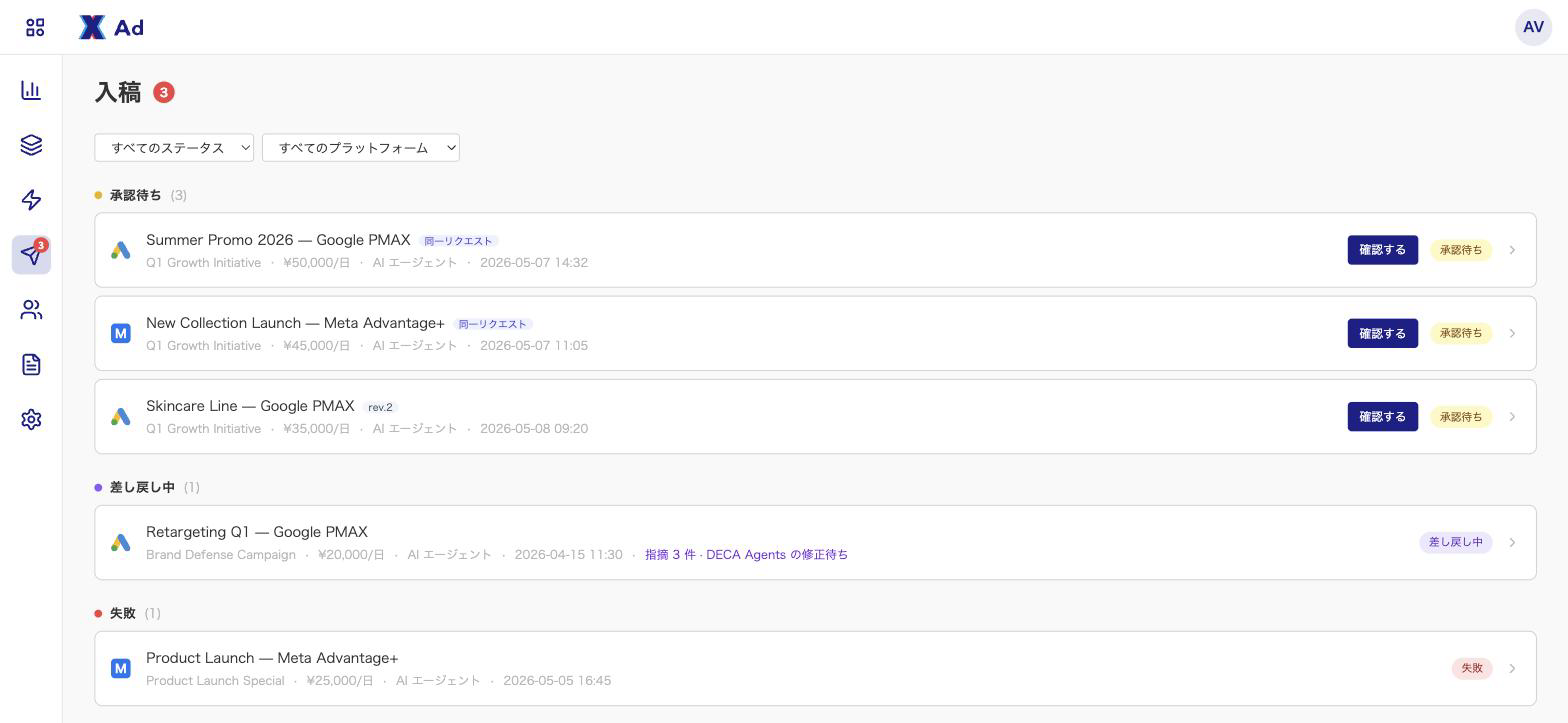Open the paper-plane submissions sidebar icon
Image resolution: width=1568 pixels, height=723 pixels.
[31, 255]
